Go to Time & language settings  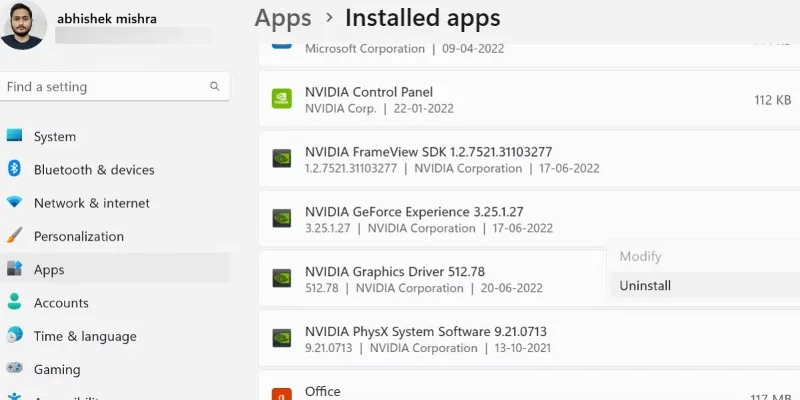point(115,336)
